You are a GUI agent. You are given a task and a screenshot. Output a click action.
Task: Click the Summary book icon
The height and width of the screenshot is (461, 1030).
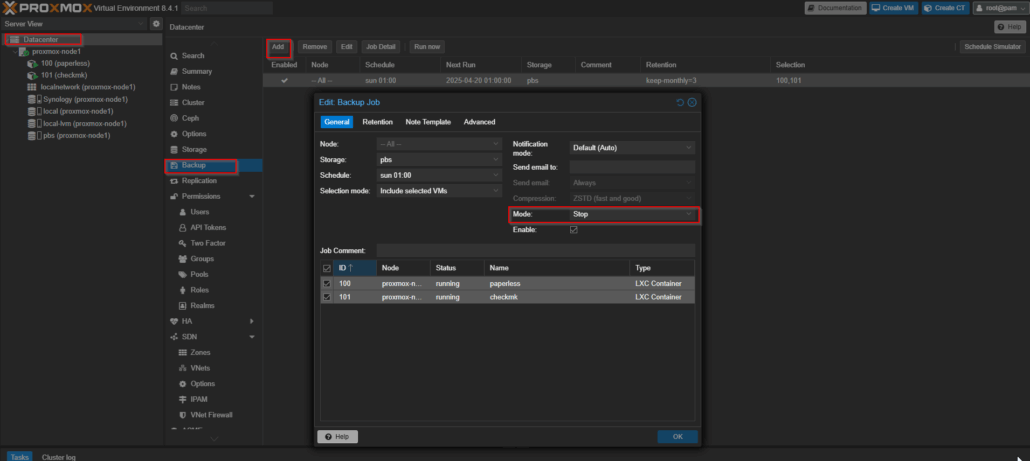174,72
